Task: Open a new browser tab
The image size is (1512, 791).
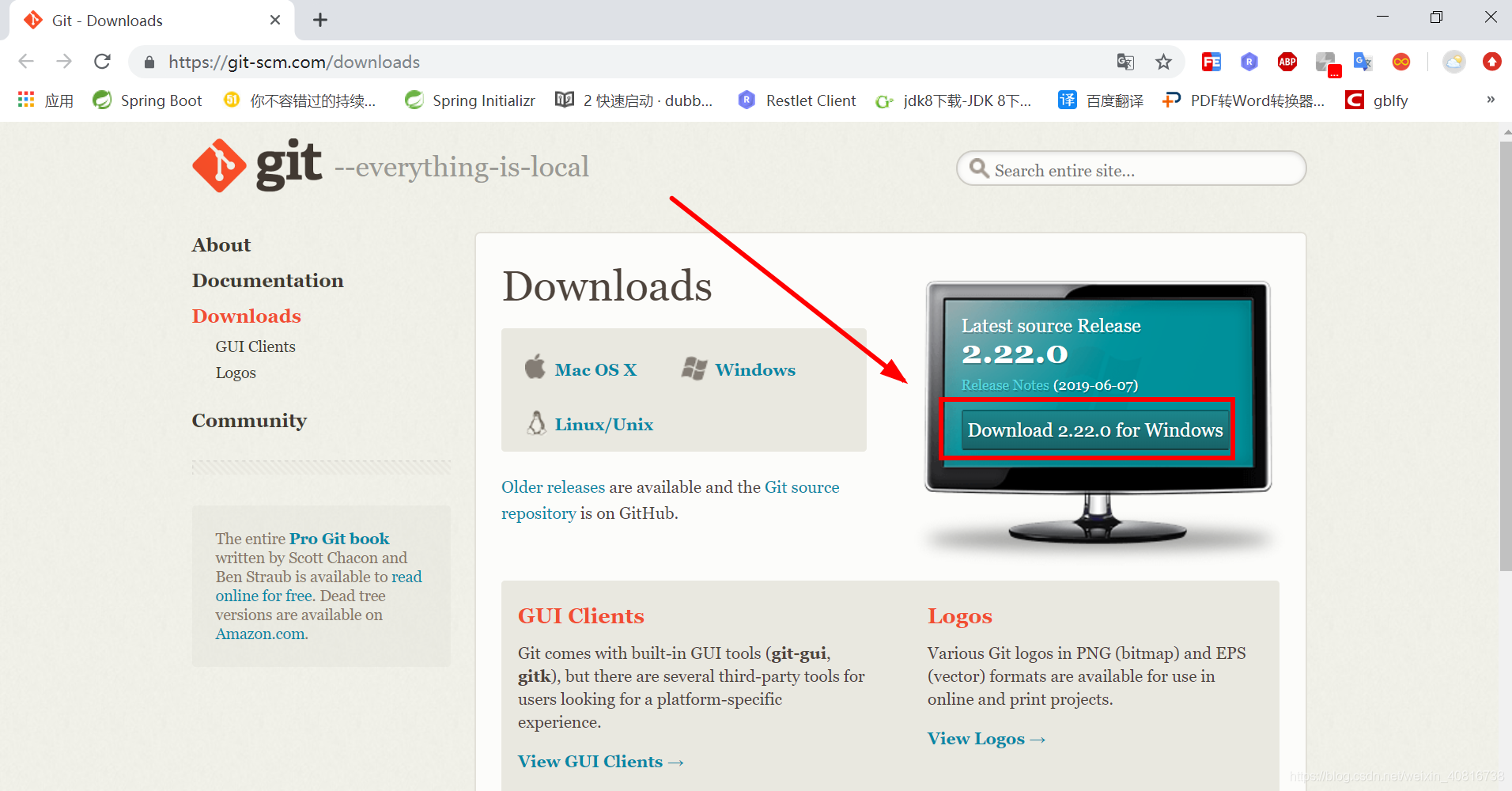Action: coord(320,21)
